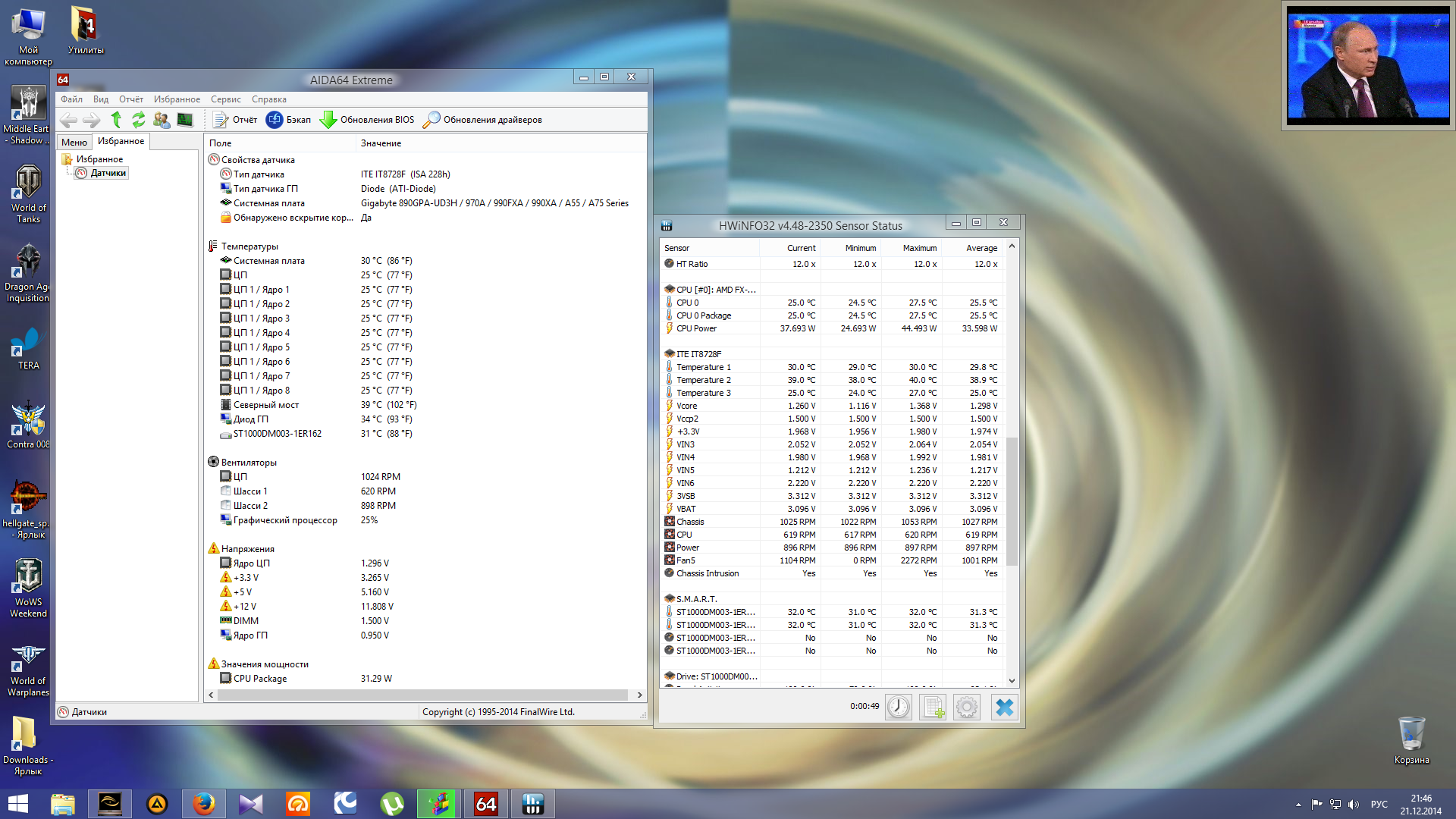Open the Сервис menu
This screenshot has height=819, width=1456.
tap(225, 99)
